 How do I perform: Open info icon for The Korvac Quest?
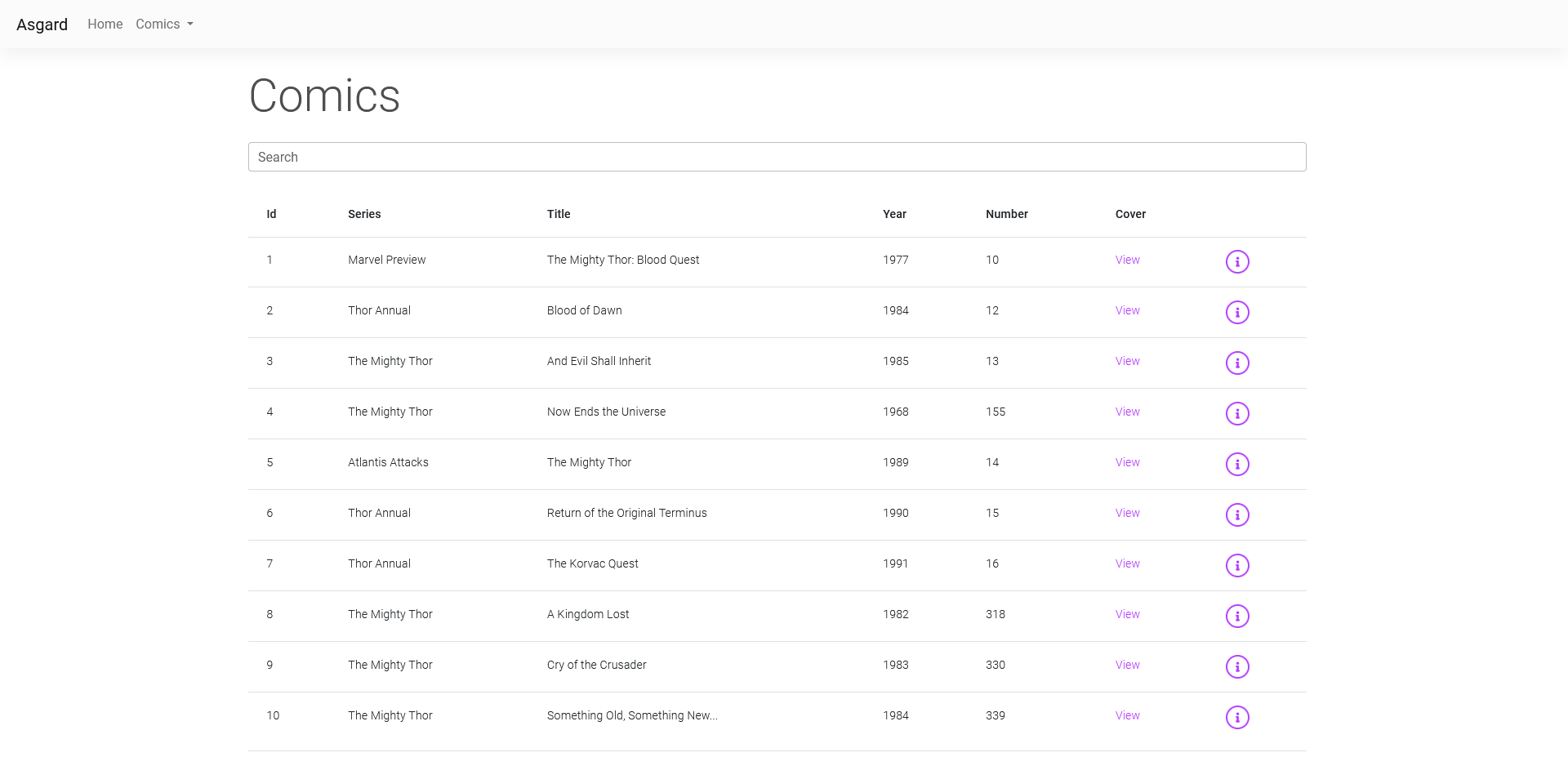tap(1237, 565)
